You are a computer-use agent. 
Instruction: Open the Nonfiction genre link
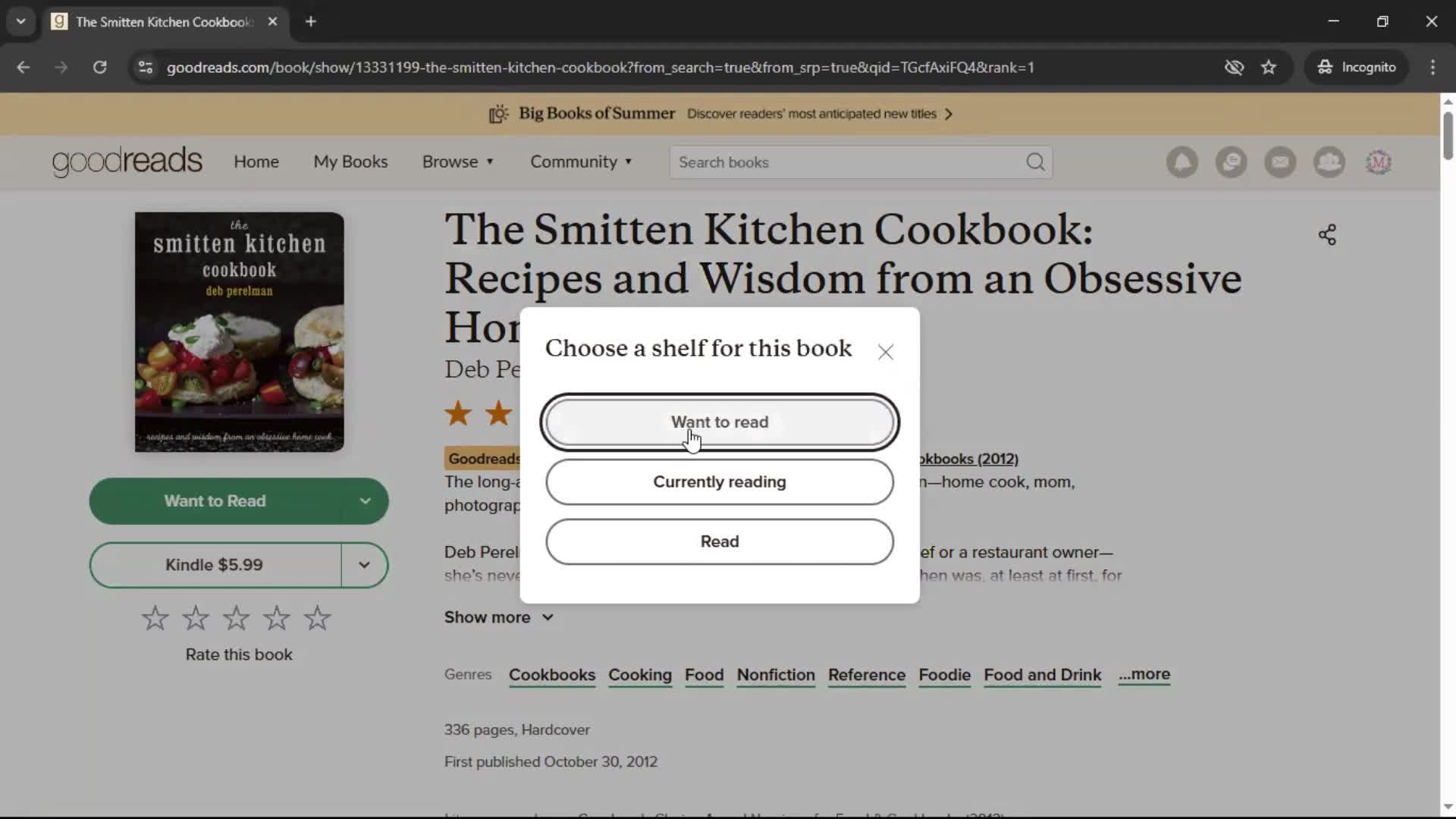pos(776,675)
